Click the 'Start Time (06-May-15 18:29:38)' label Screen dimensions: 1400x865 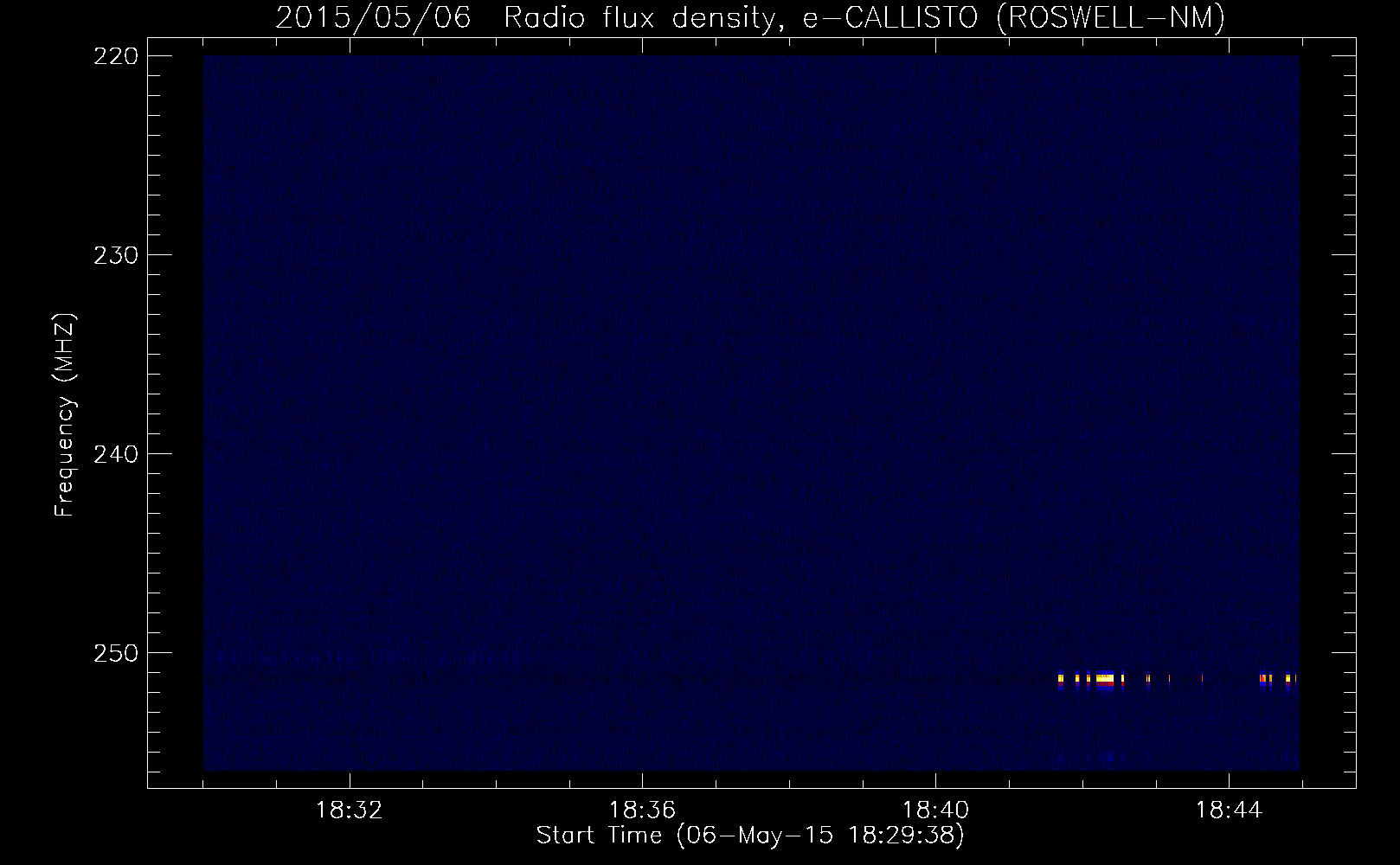pos(750,836)
